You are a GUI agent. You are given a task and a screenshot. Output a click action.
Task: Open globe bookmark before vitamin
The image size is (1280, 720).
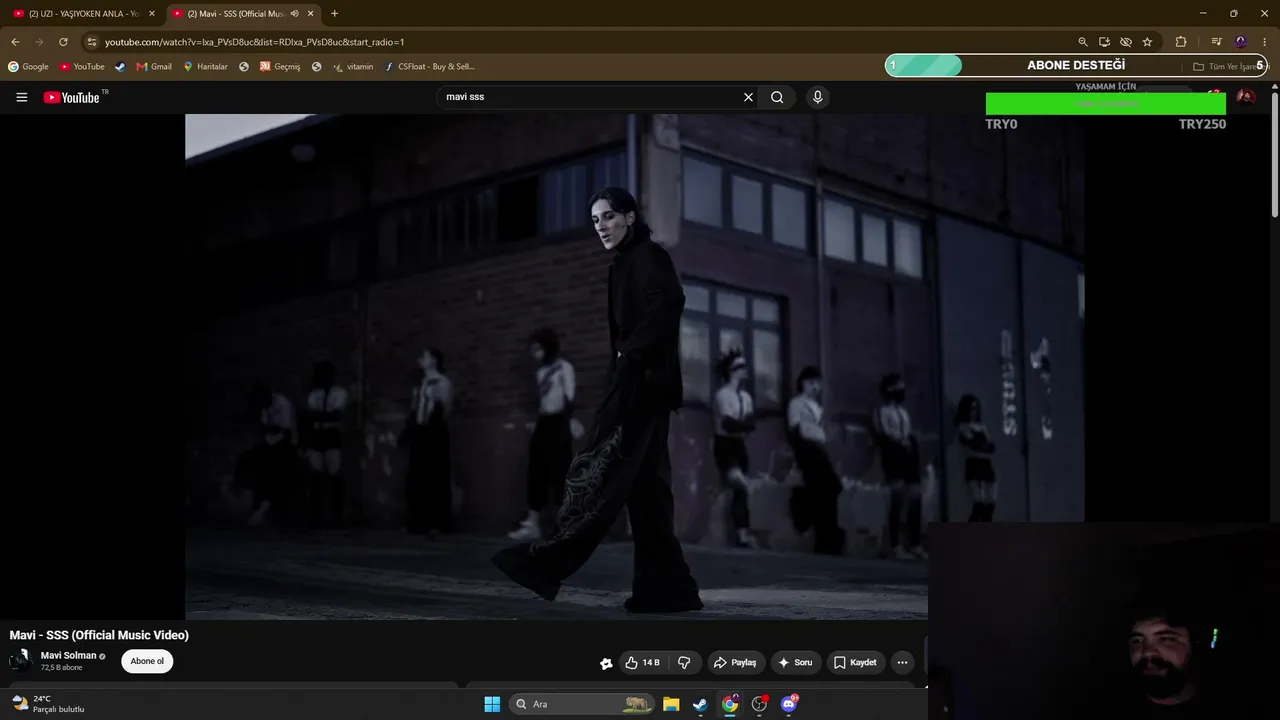tap(317, 67)
